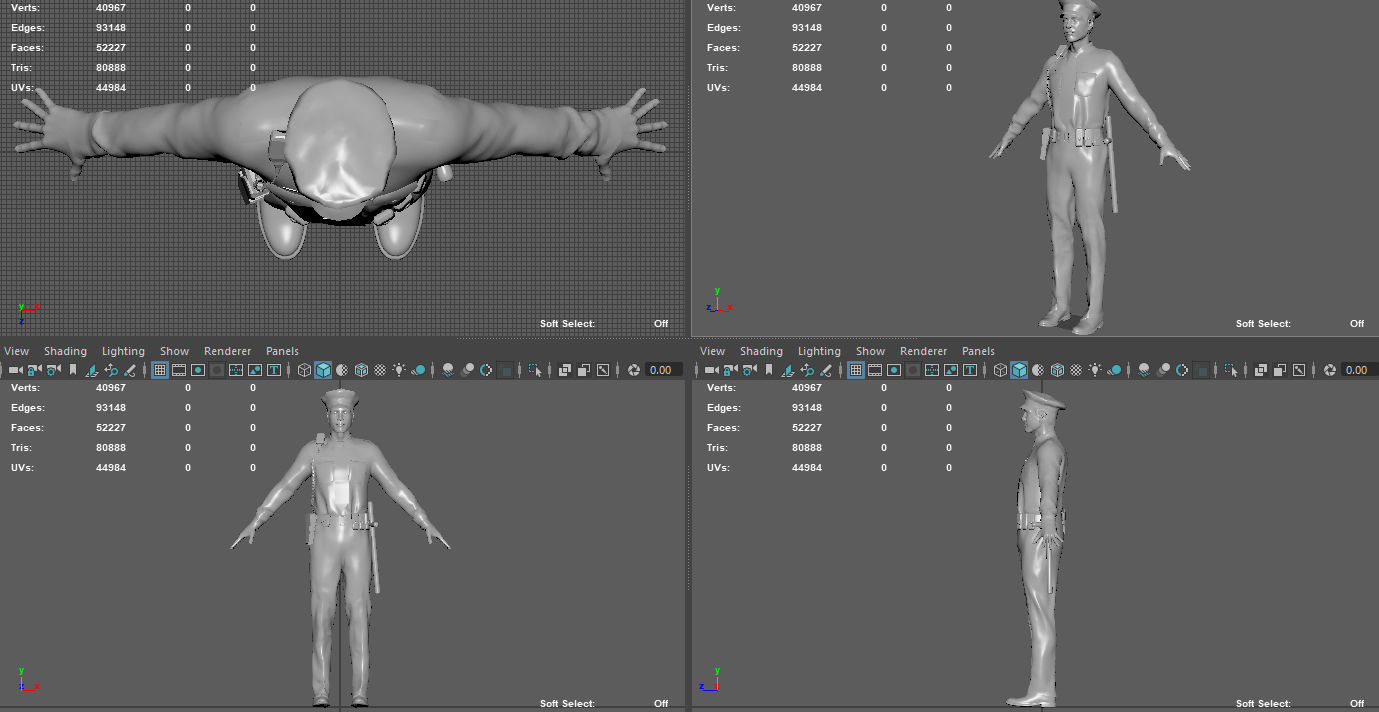Viewport: 1379px width, 712px height.
Task: Open Camera Attributes icon in front view panel
Action: click(x=53, y=370)
